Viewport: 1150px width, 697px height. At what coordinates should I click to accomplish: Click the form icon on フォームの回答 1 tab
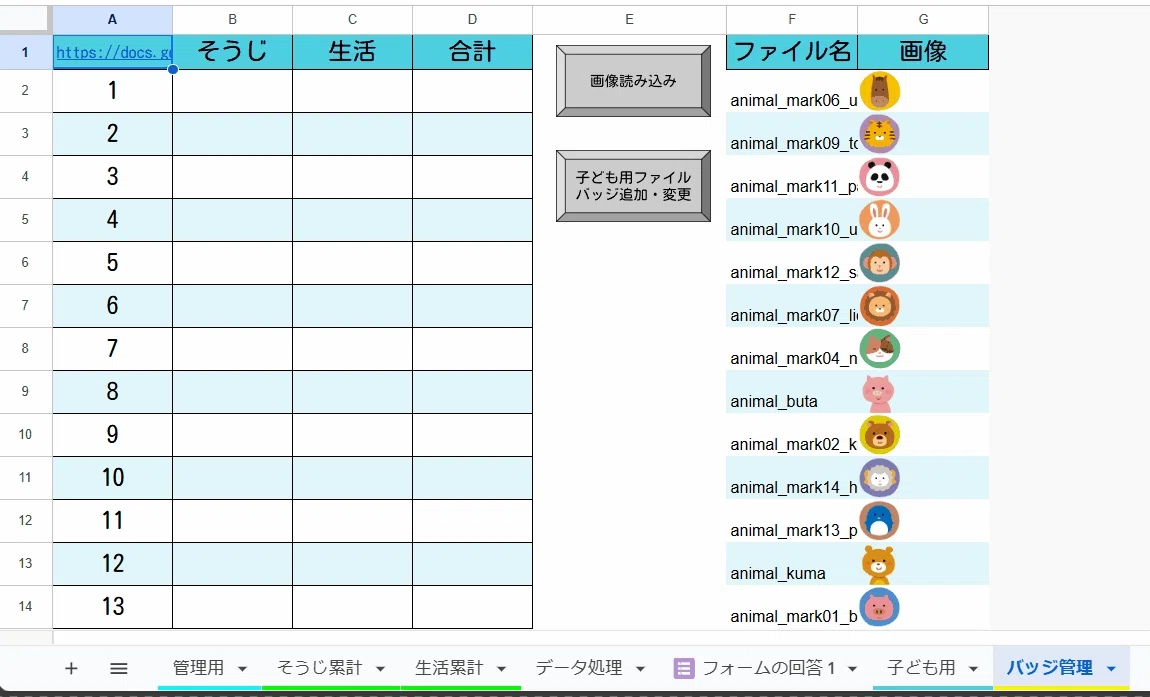coord(684,668)
